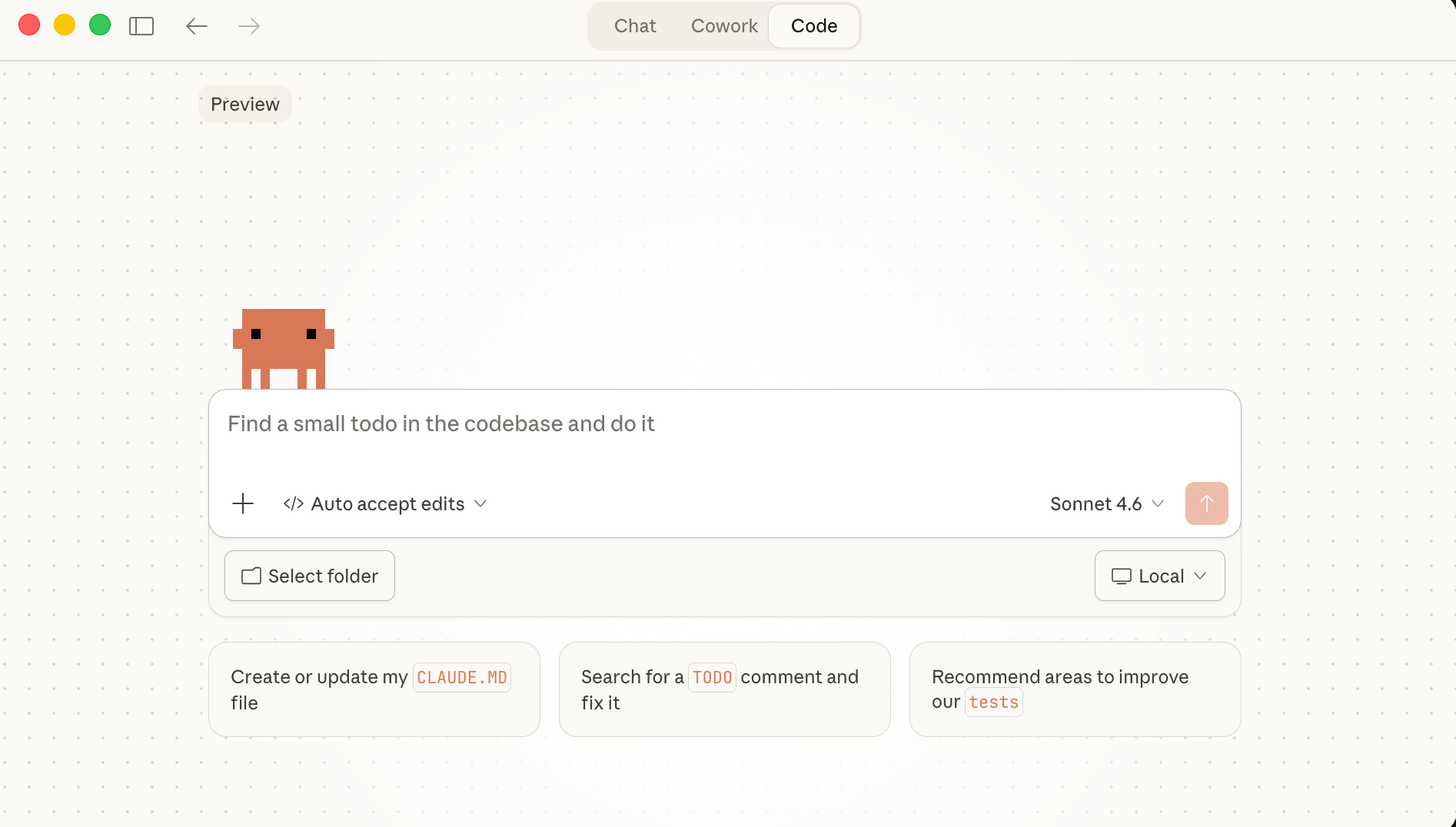Click the monitor icon next to Local
This screenshot has width=1456, height=827.
click(x=1122, y=576)
